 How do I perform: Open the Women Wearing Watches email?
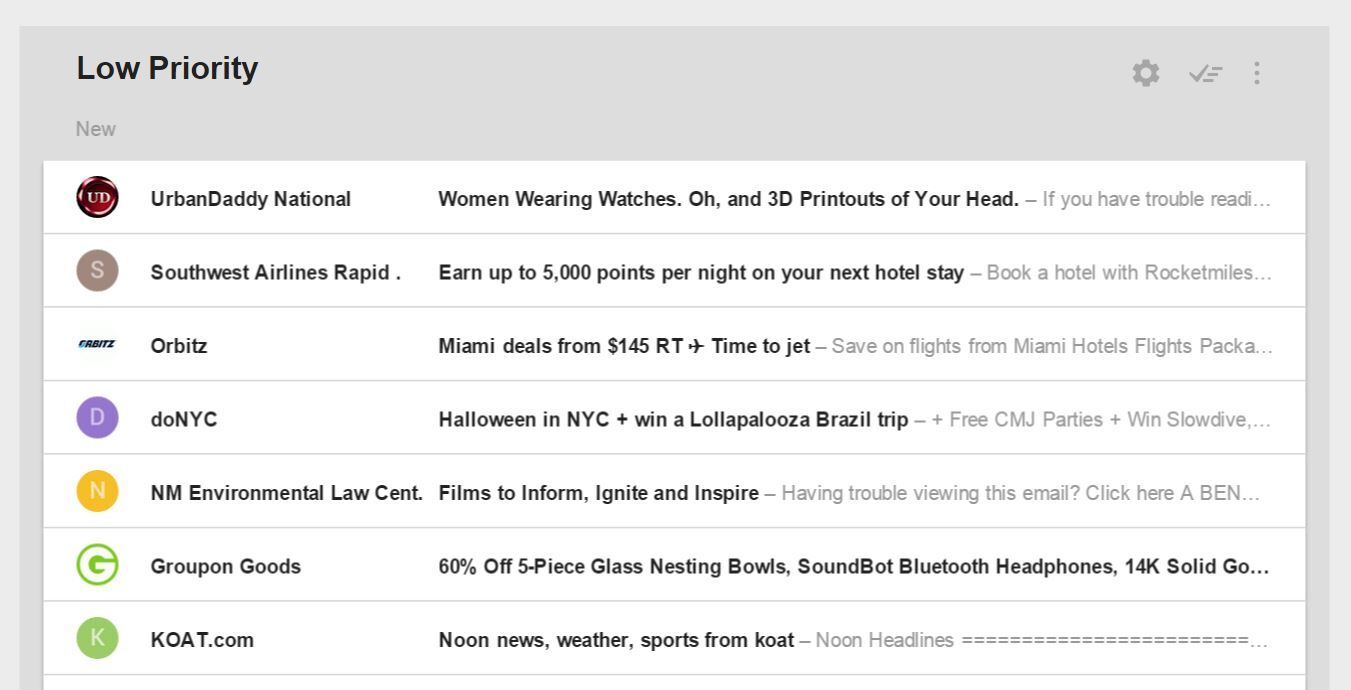point(728,199)
